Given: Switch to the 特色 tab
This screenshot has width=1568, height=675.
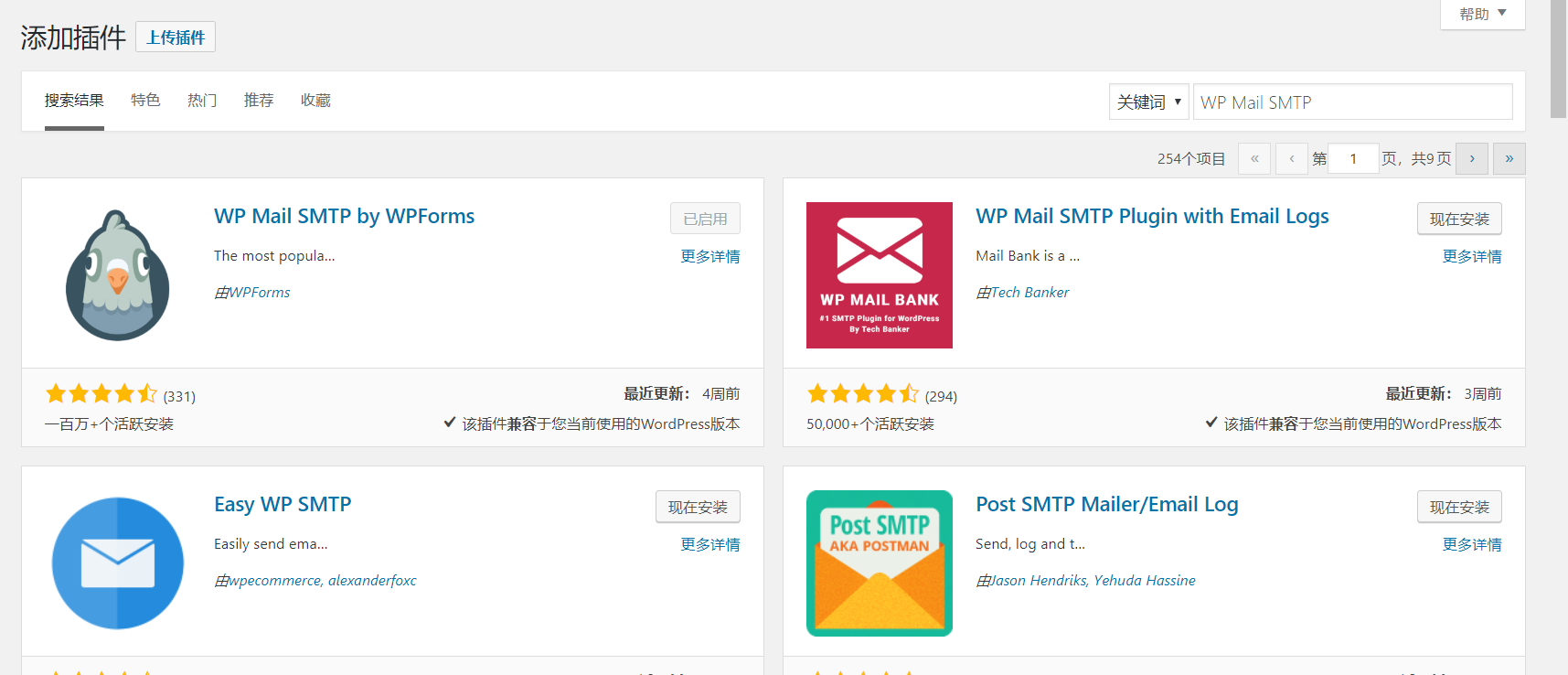Looking at the screenshot, I should pos(145,100).
